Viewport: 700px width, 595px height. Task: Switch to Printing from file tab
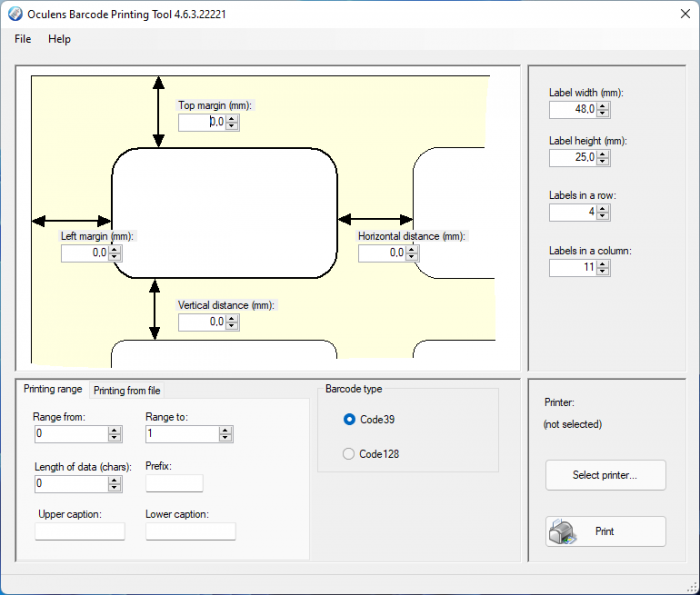(x=127, y=390)
